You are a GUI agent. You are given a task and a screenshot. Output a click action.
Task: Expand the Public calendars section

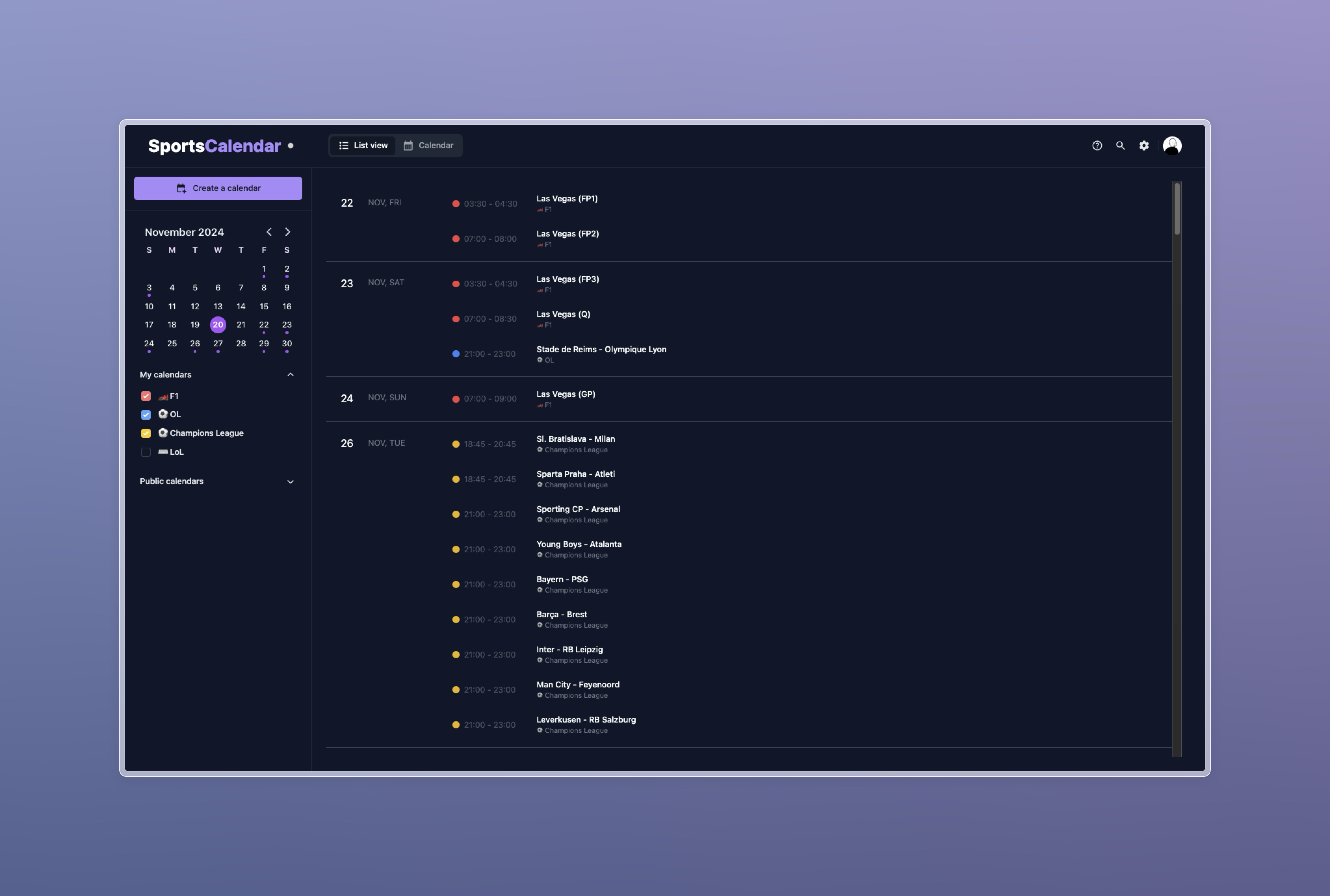[290, 482]
